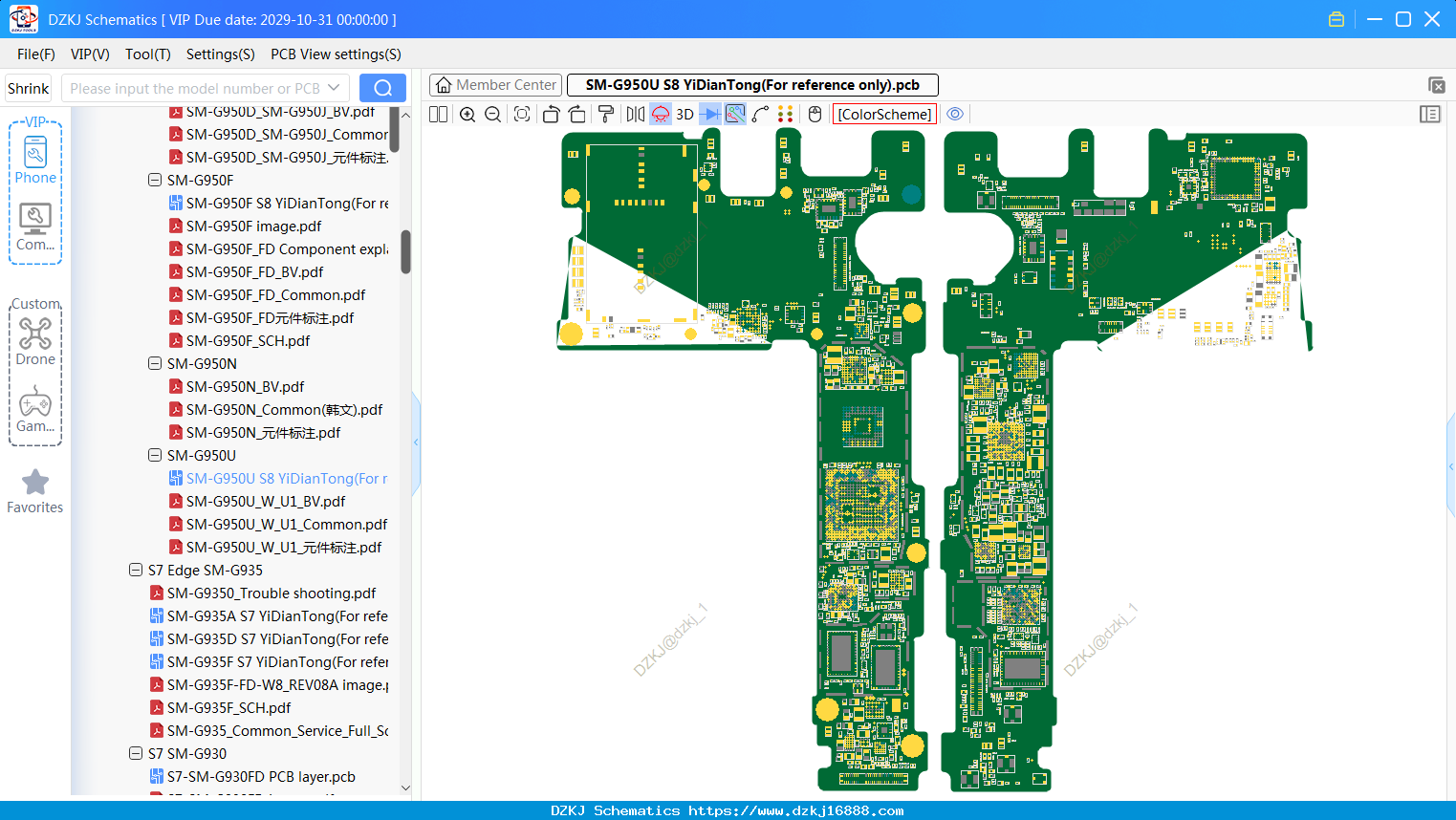Screen dimensions: 1456x820
Task: Select the Drone category icon
Action: (x=35, y=341)
